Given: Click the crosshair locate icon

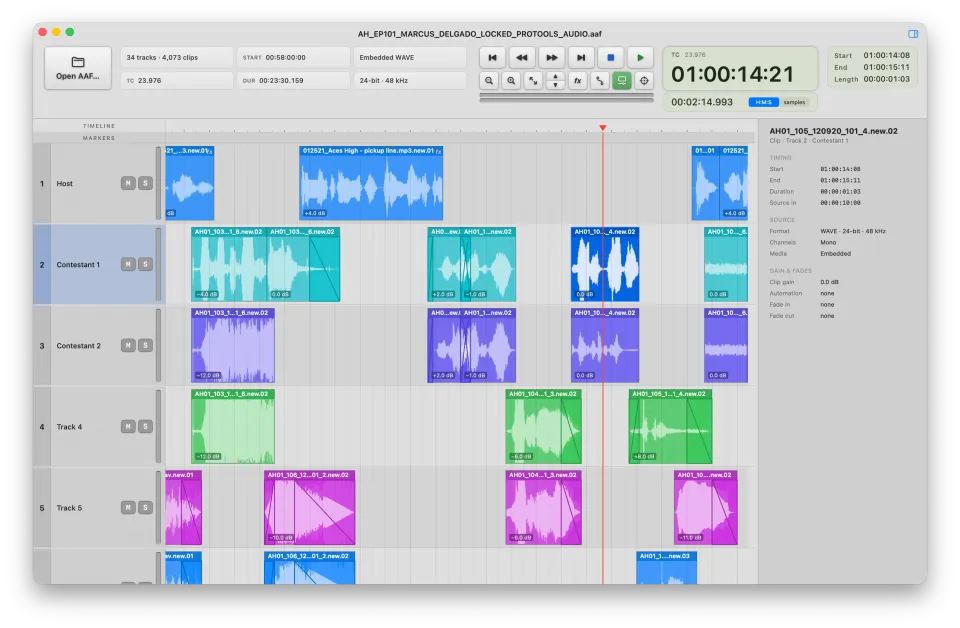Looking at the screenshot, I should [x=644, y=81].
